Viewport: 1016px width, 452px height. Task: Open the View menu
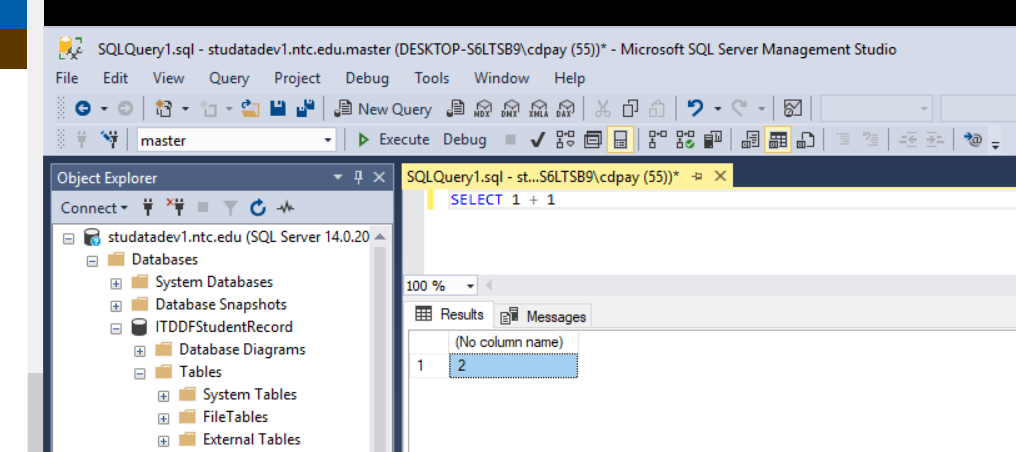tap(168, 78)
